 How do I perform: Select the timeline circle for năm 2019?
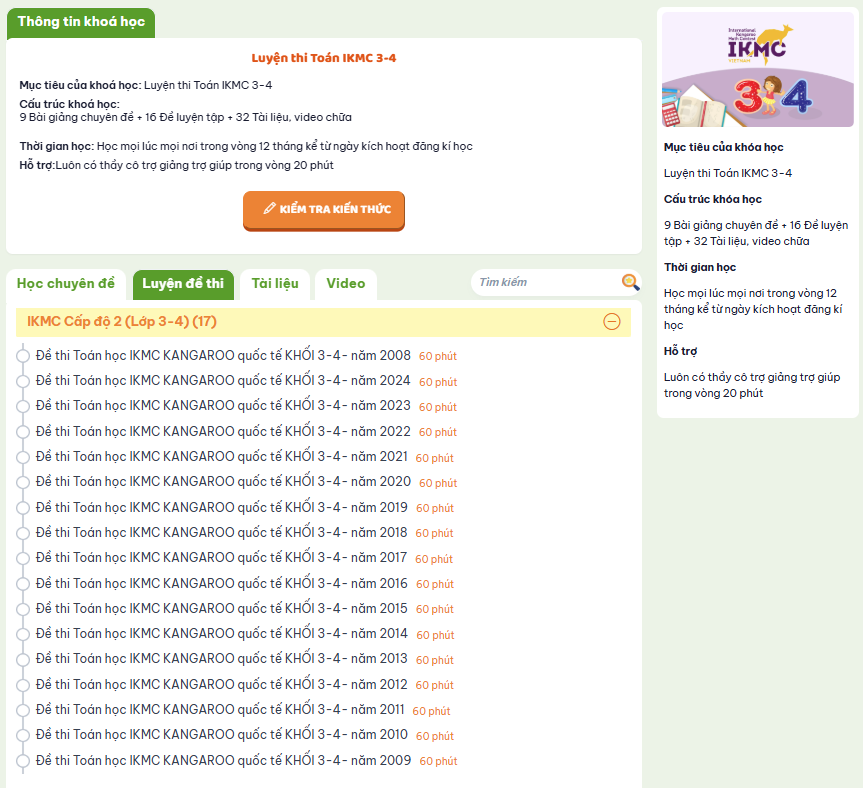23,507
